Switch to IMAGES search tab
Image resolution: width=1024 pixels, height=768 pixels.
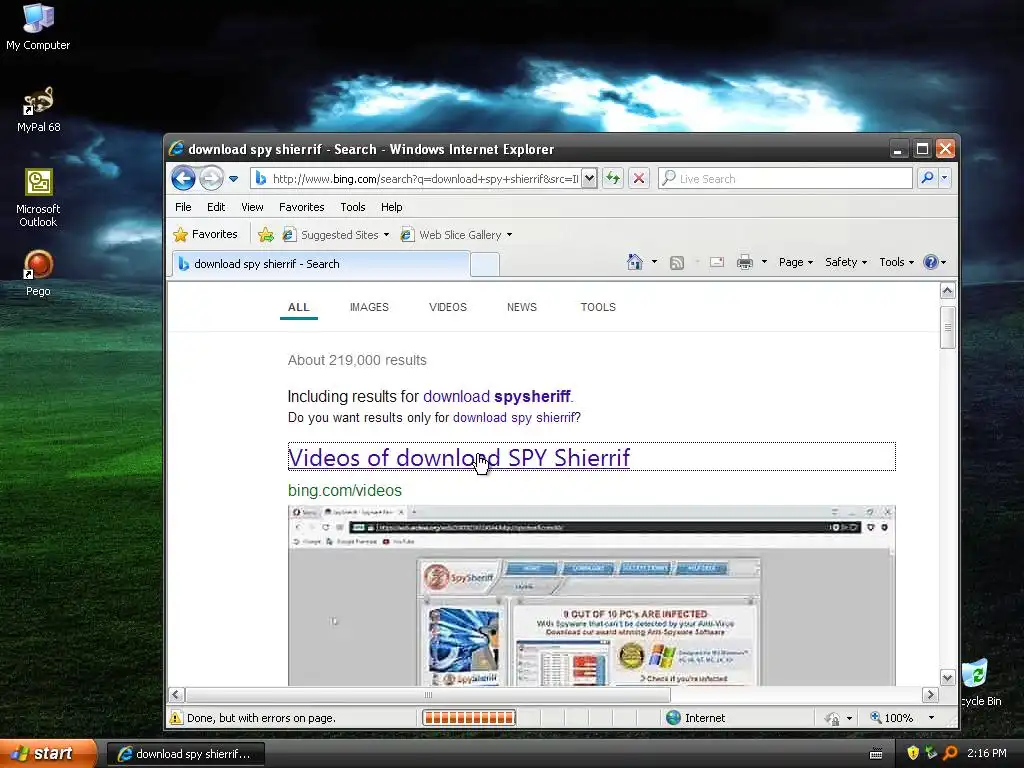(369, 307)
